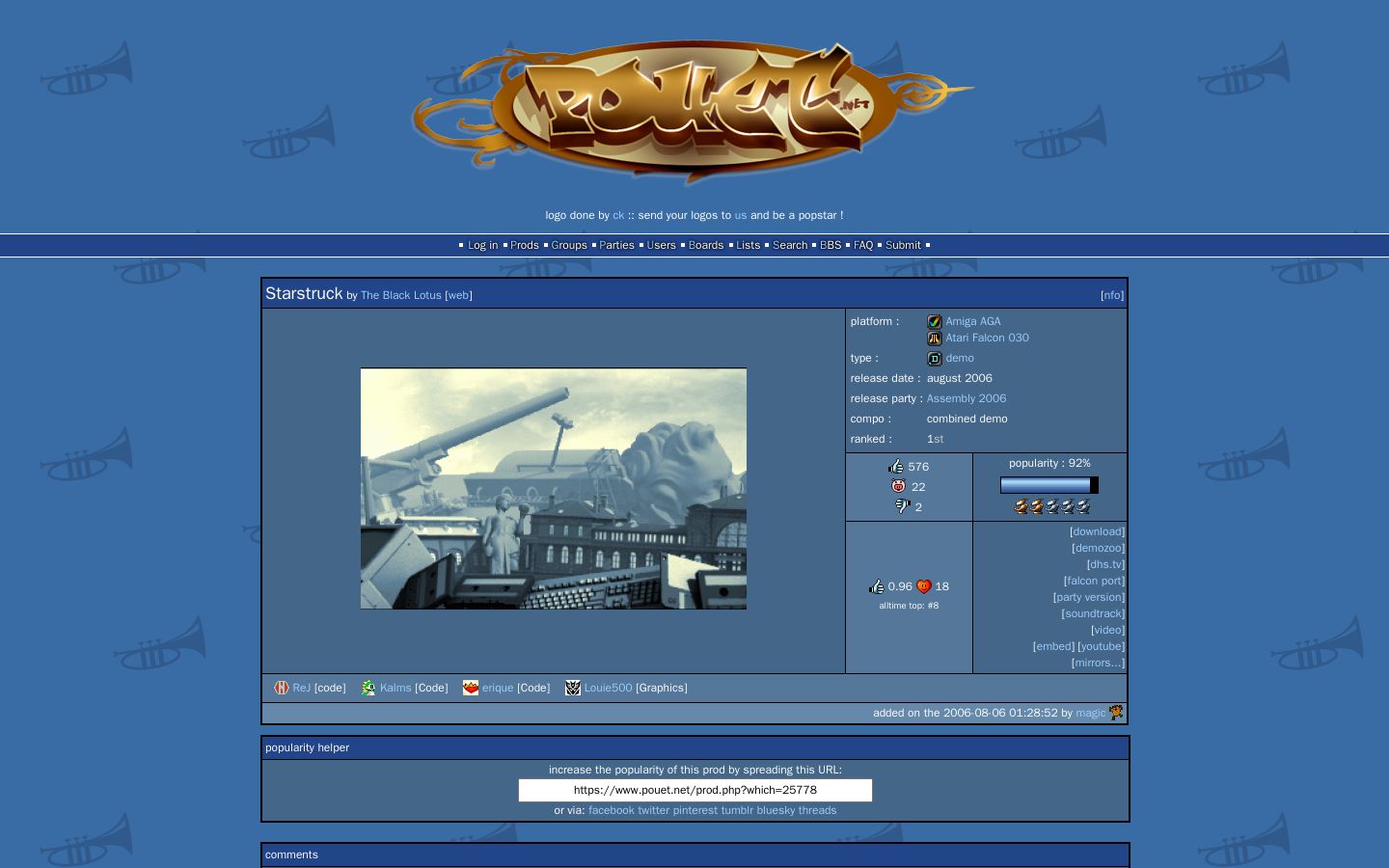1389x868 pixels.
Task: Open the Search page
Action: tap(790, 245)
